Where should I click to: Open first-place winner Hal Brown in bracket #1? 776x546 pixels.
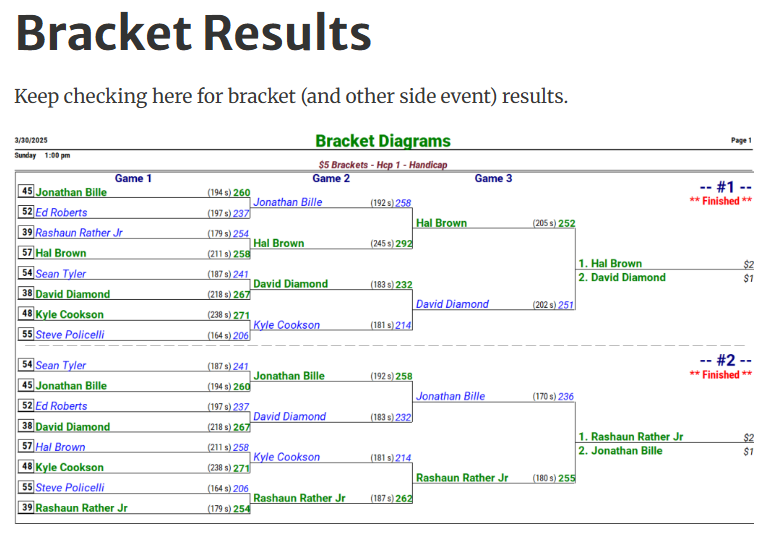coord(615,264)
